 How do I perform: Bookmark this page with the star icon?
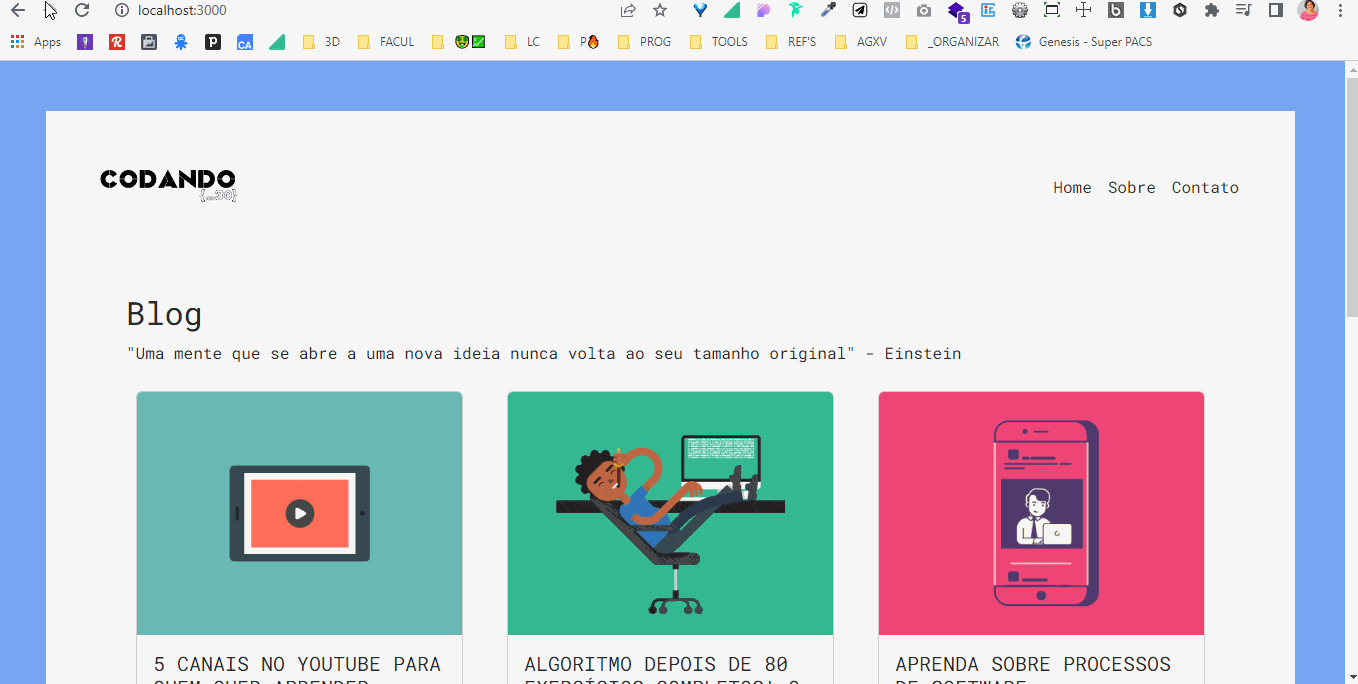coord(659,10)
